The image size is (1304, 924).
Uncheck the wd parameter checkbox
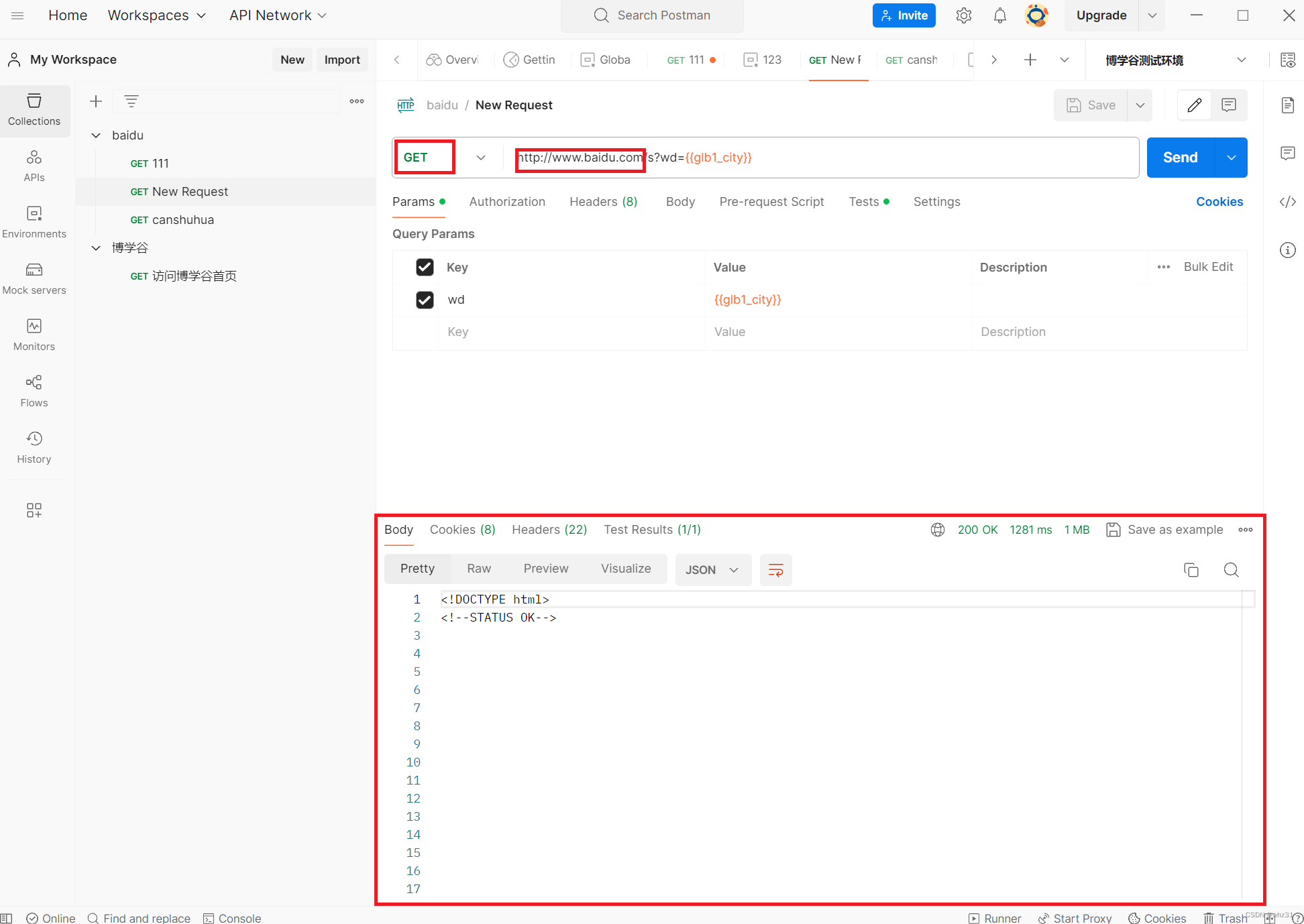pos(425,300)
